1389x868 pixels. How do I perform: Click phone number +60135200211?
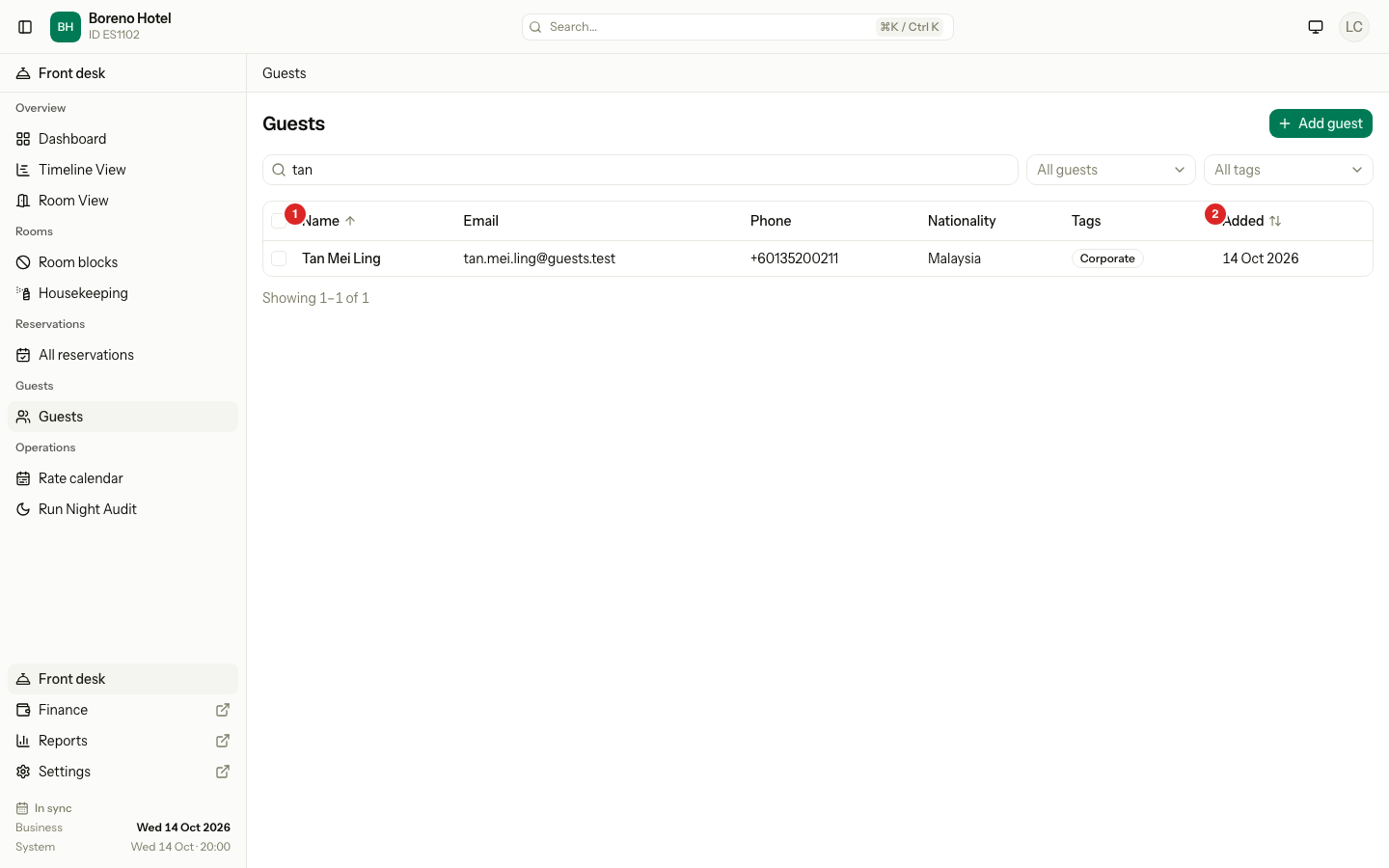(794, 258)
